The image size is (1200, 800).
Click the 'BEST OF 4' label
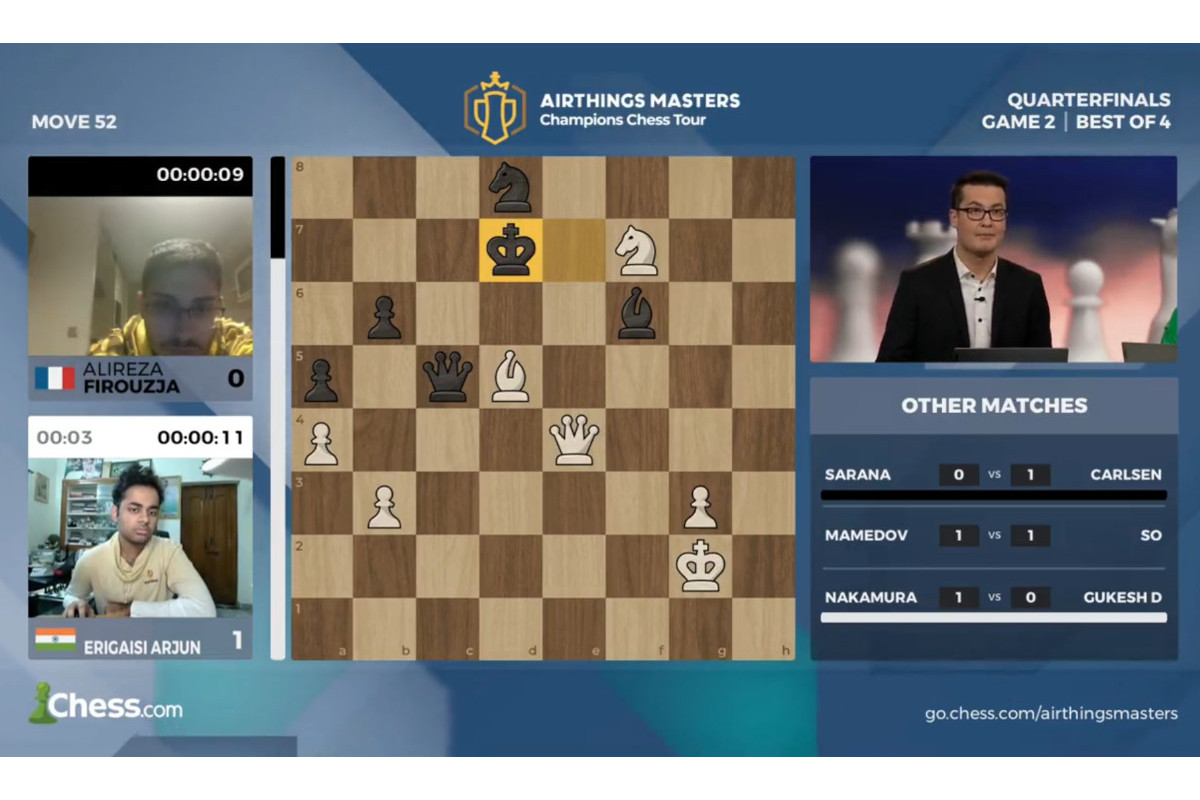1123,123
